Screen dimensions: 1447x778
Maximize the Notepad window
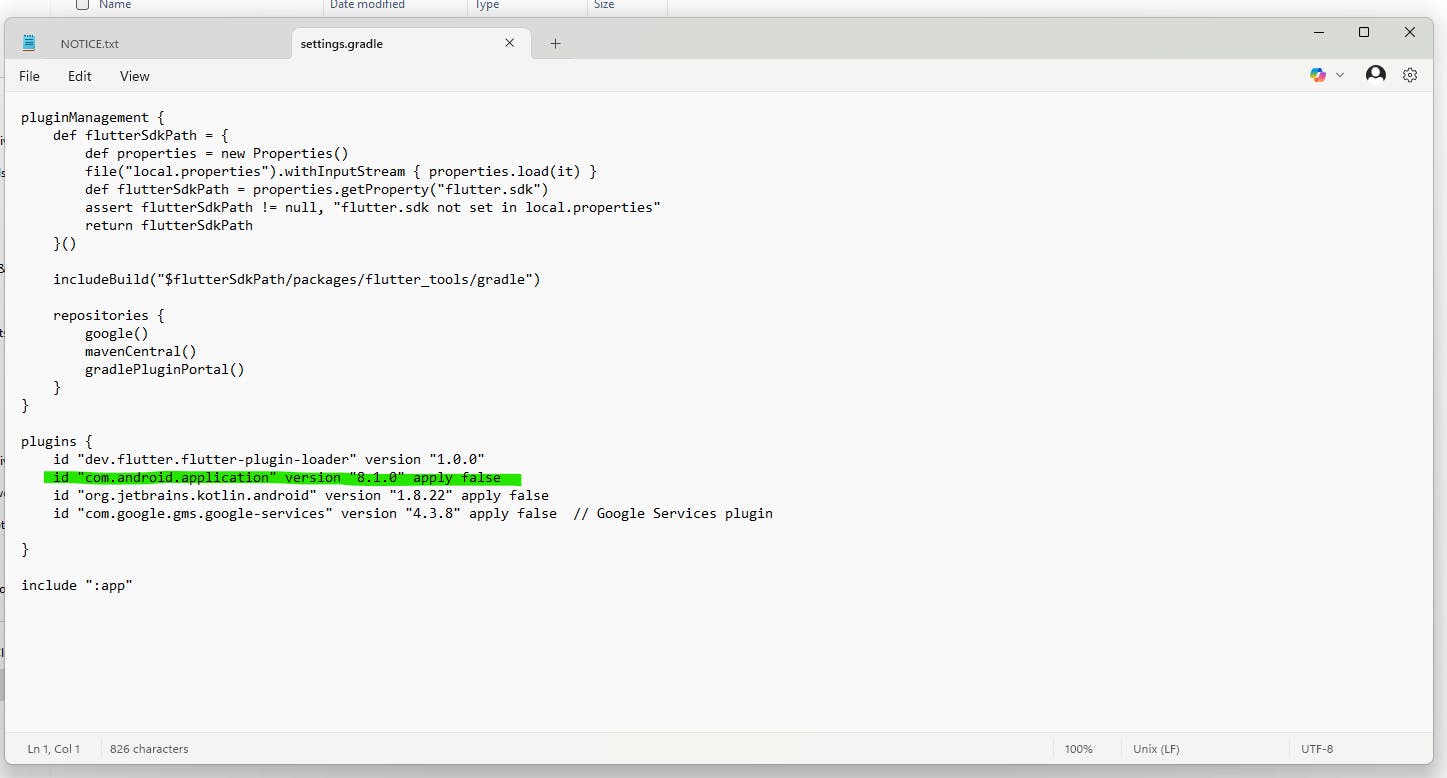(x=1364, y=32)
